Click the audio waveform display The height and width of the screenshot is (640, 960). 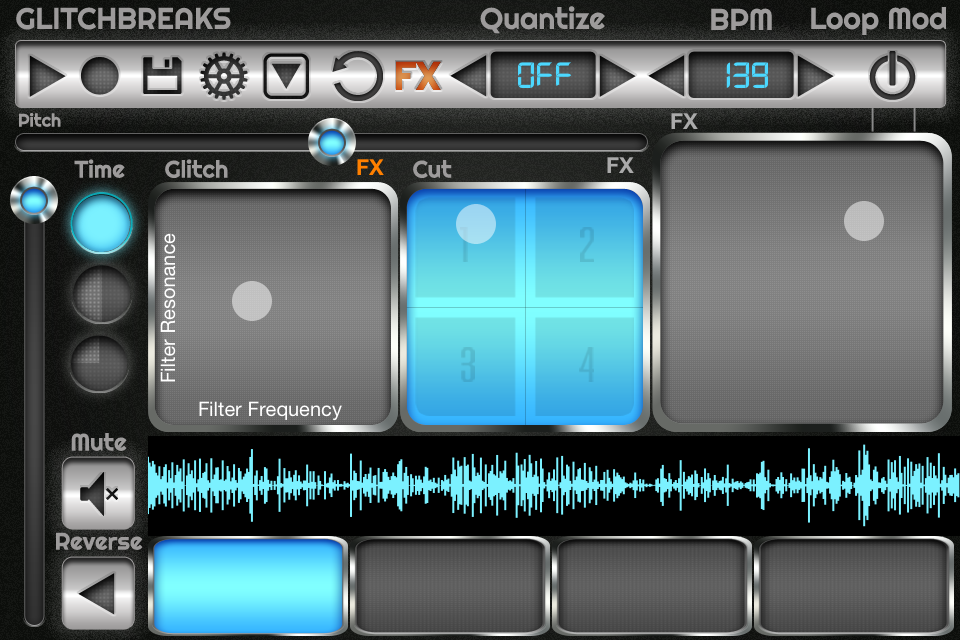pos(553,486)
